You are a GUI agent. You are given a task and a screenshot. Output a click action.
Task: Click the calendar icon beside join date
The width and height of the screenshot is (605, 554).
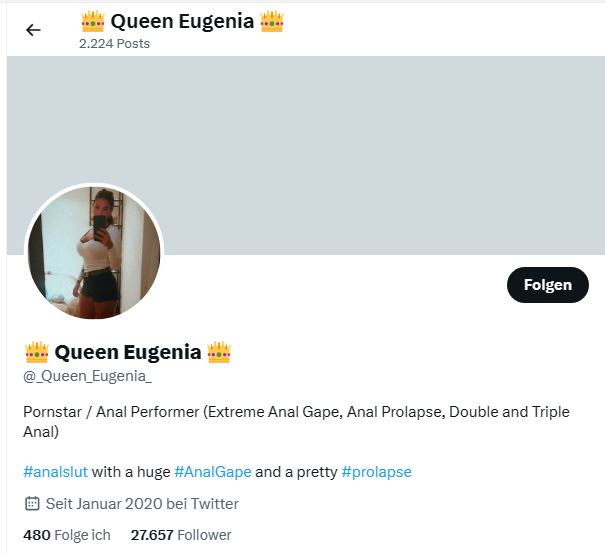[31, 504]
